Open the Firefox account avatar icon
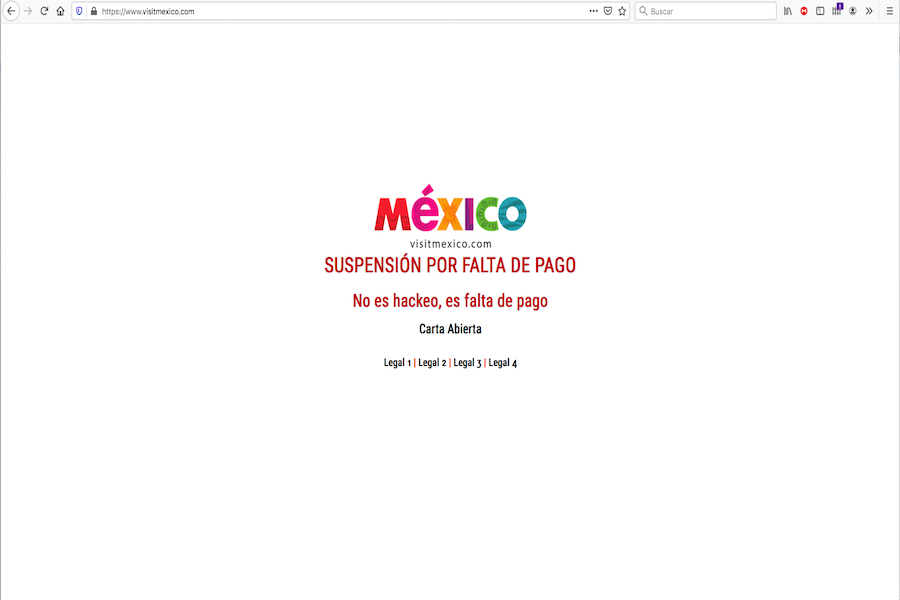Image resolution: width=900 pixels, height=600 pixels. pos(853,11)
